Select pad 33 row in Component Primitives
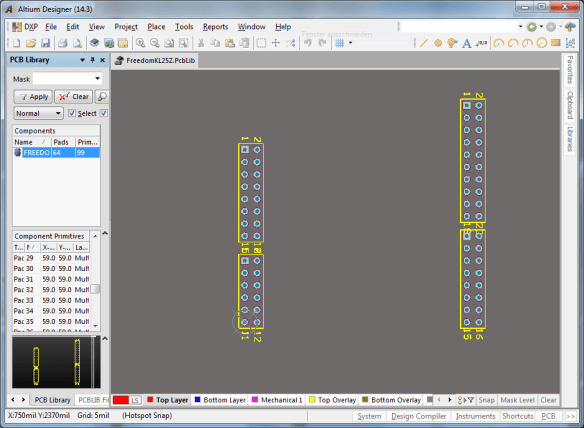The width and height of the screenshot is (584, 428). click(x=51, y=300)
